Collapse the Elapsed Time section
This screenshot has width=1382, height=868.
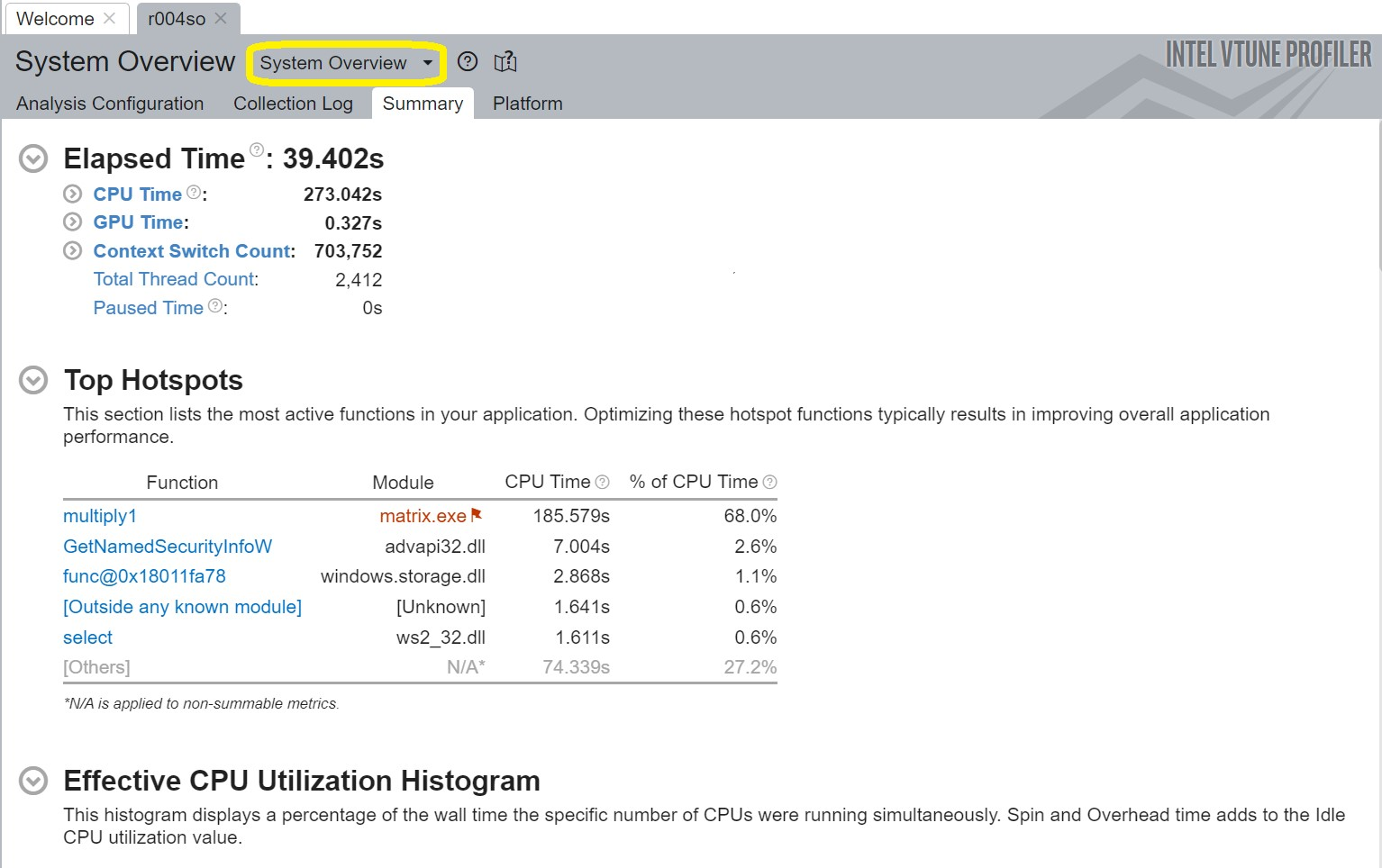point(33,159)
